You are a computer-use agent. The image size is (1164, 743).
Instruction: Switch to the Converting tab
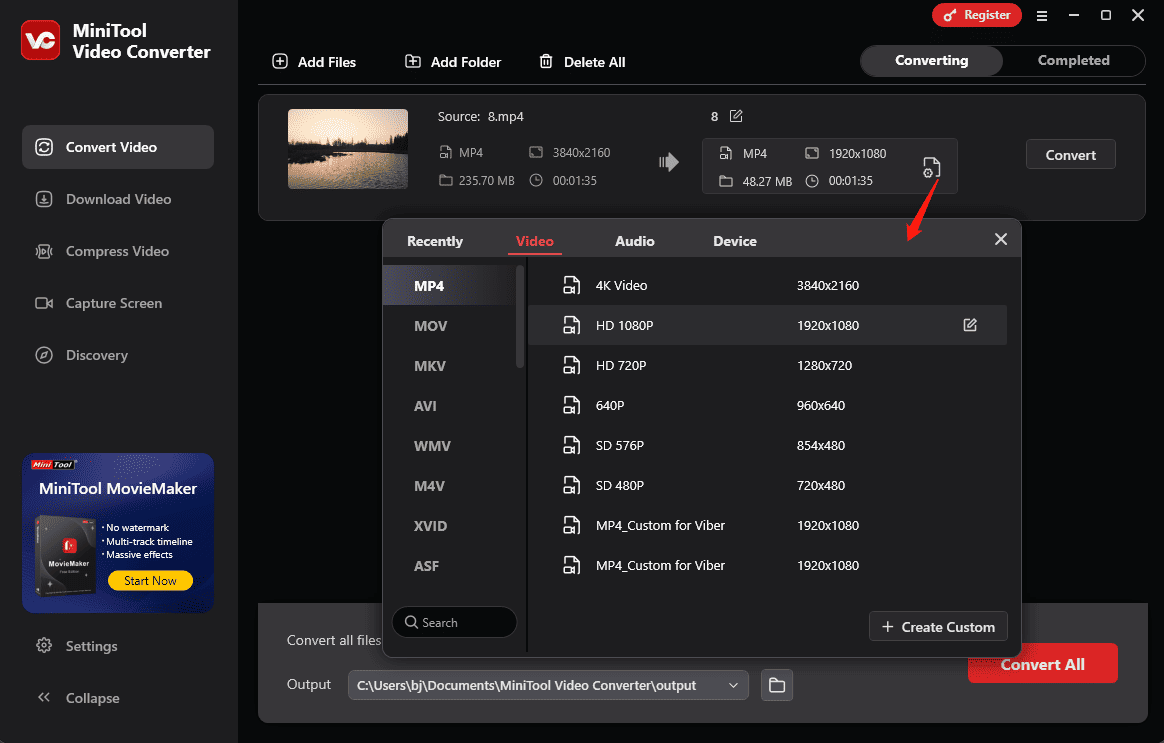click(x=931, y=61)
